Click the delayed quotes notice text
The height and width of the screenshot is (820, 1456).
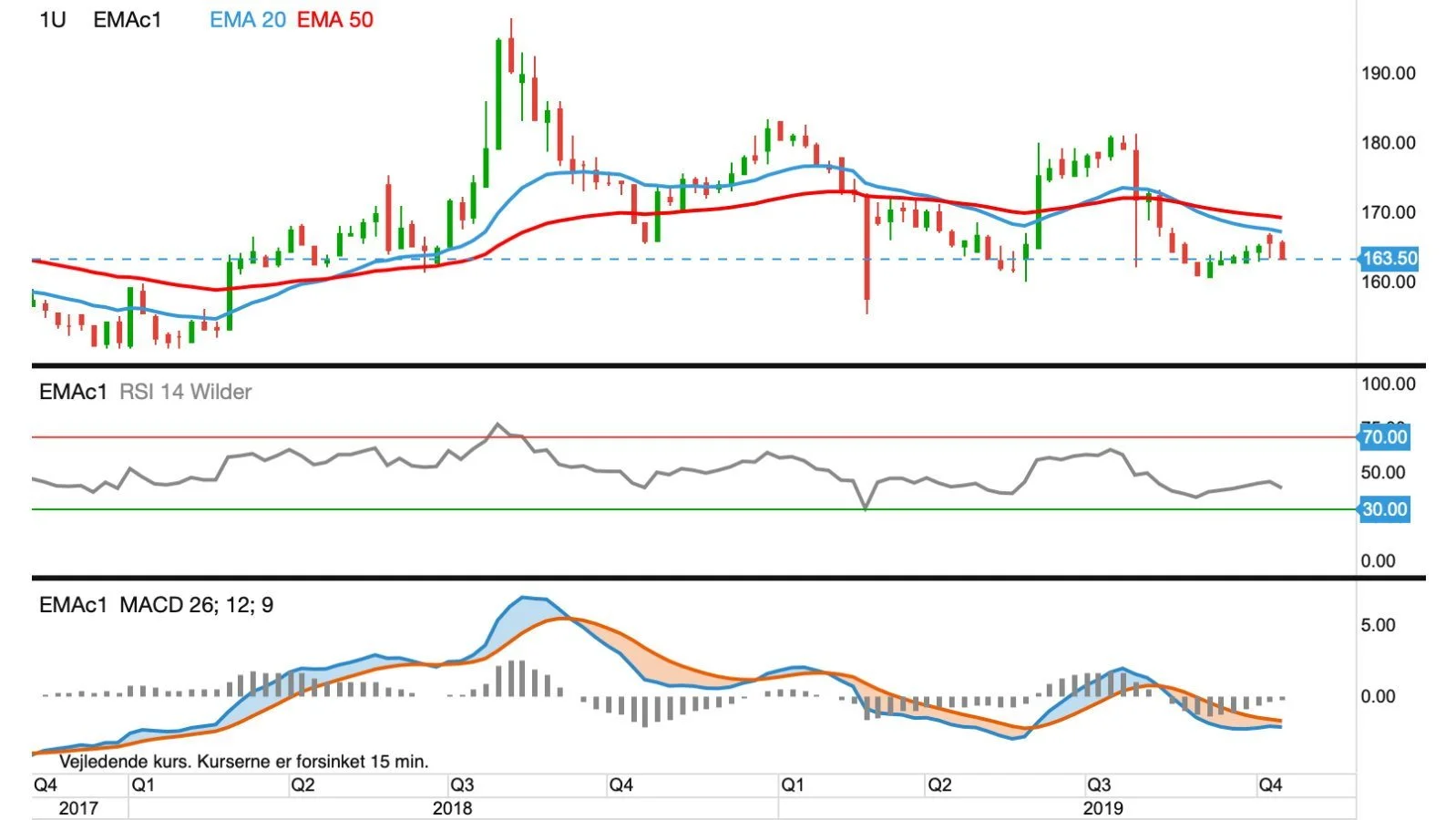pyautogui.click(x=243, y=761)
